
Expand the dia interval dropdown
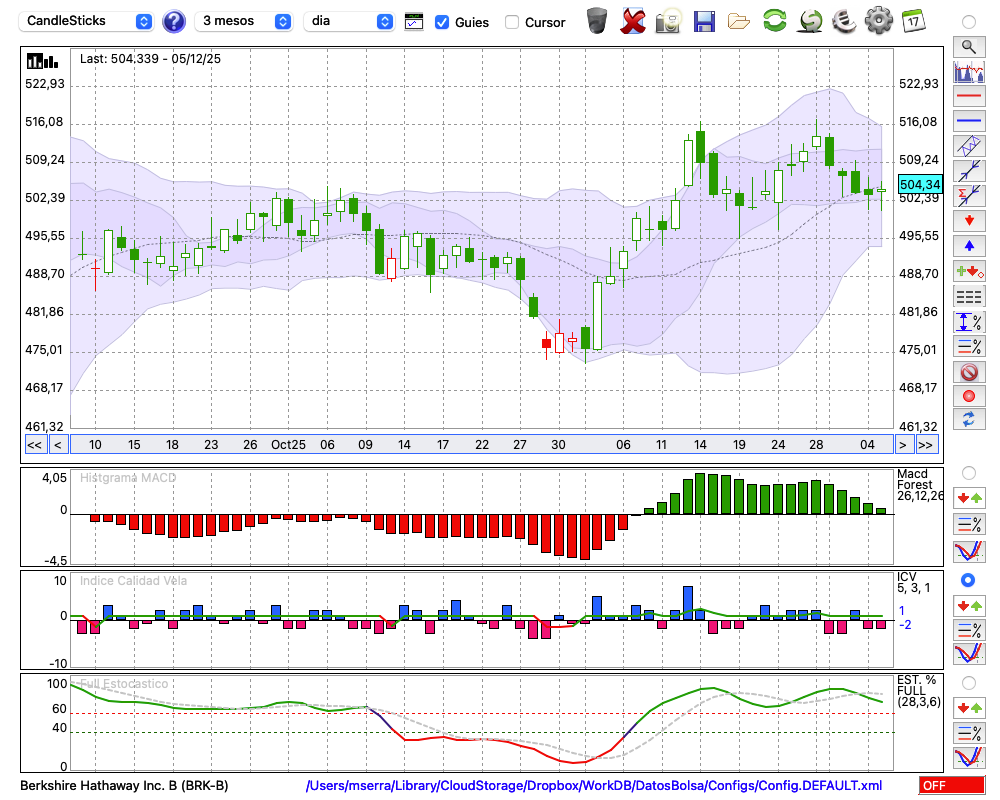pos(349,21)
